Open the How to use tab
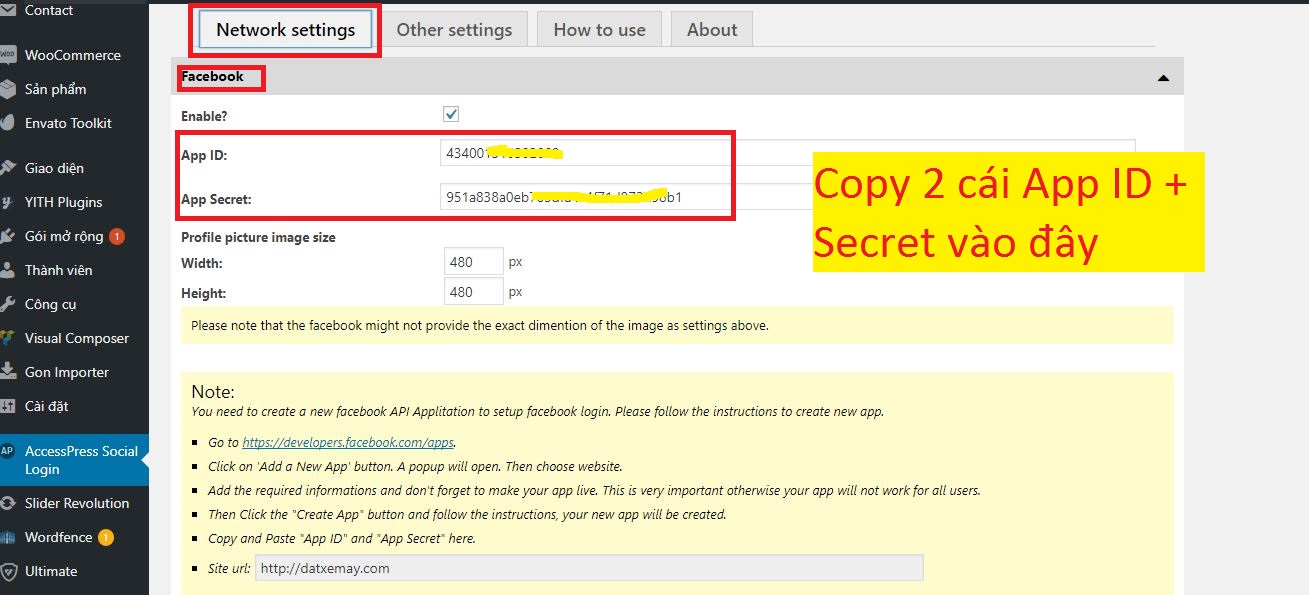 coord(599,30)
